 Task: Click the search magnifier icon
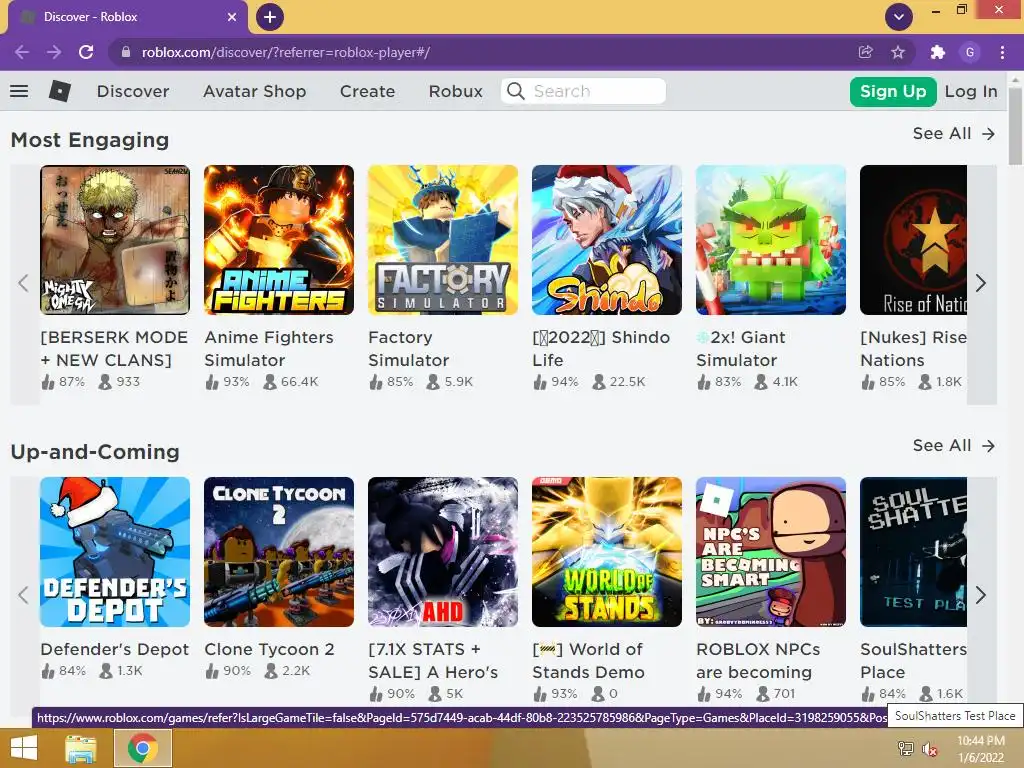[x=515, y=91]
